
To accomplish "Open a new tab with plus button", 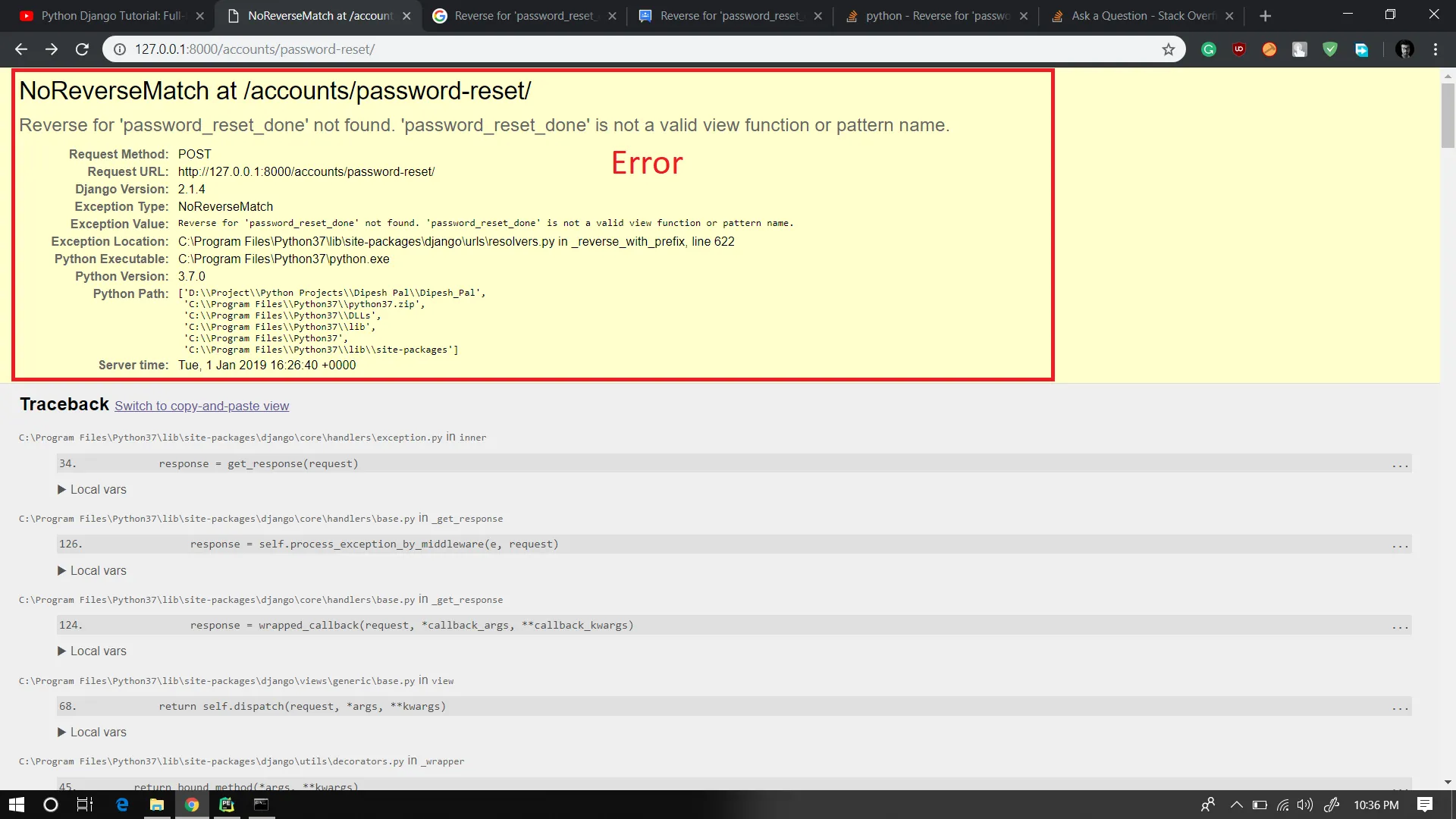I will [x=1265, y=16].
